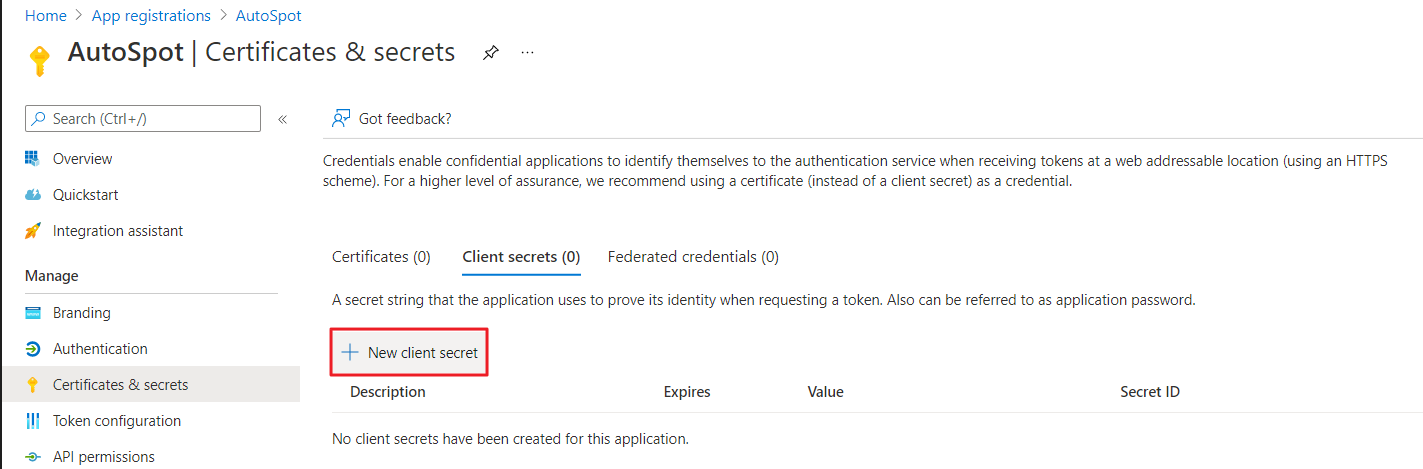Open App registrations breadcrumb link
The height and width of the screenshot is (469, 1423).
pyautogui.click(x=151, y=16)
